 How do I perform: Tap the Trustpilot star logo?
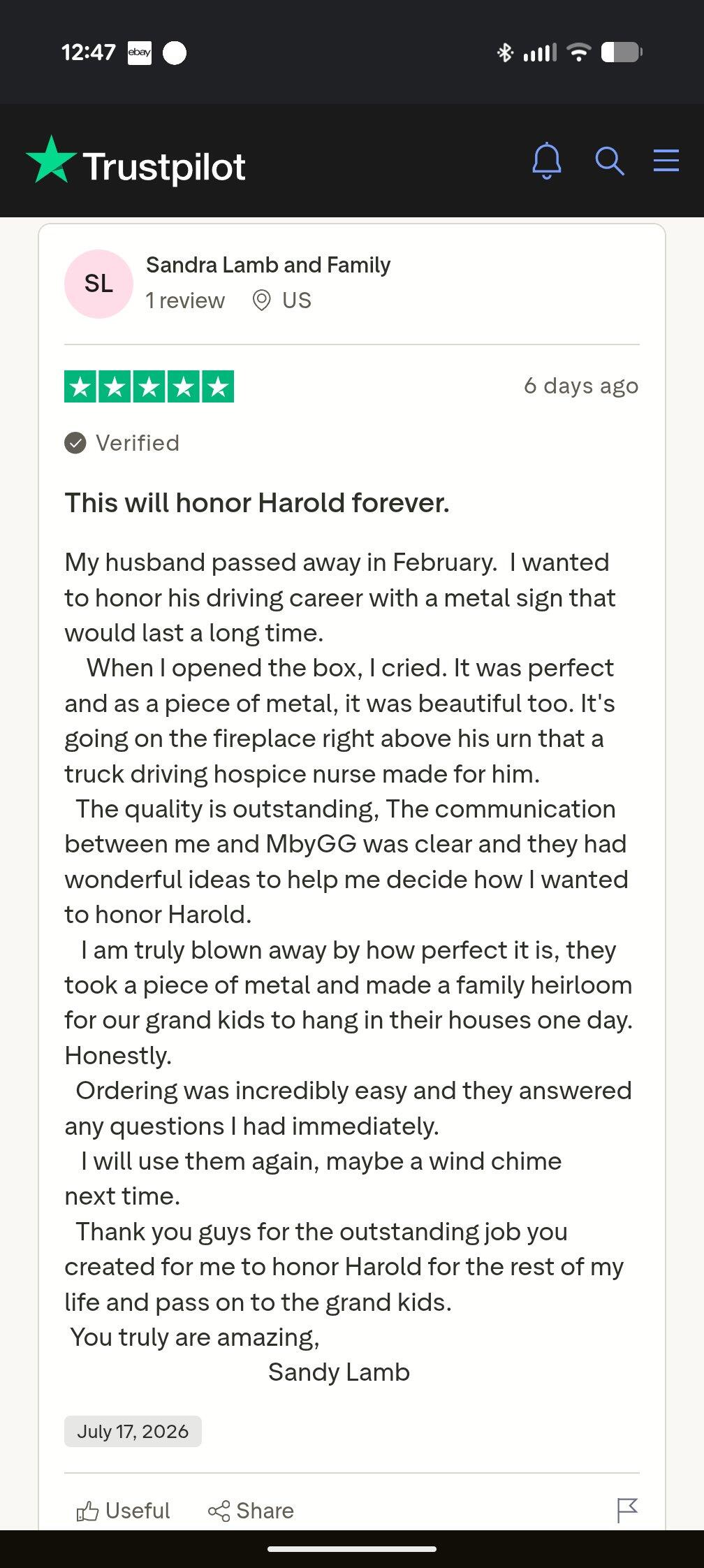[51, 160]
